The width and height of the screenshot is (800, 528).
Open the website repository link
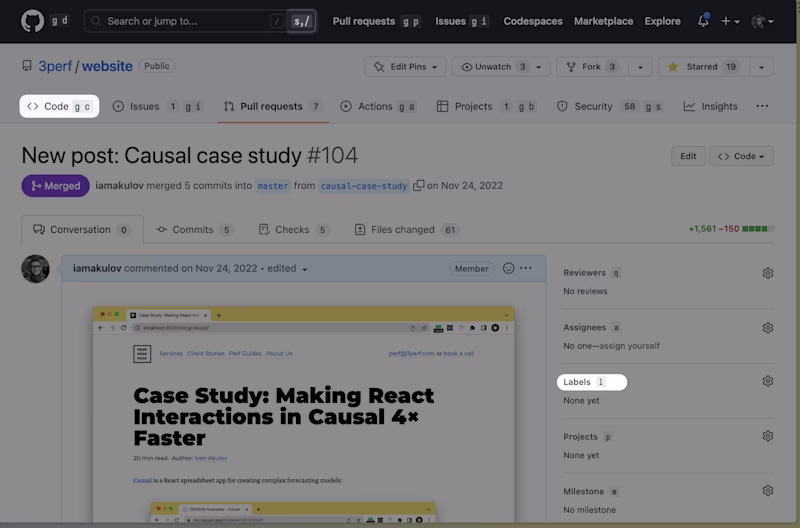tap(107, 66)
